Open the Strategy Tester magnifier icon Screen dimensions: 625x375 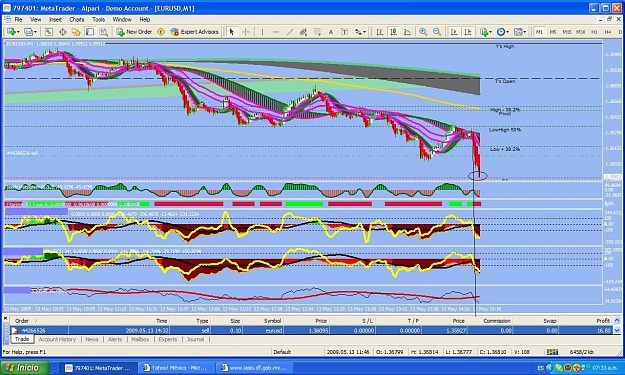pos(104,32)
